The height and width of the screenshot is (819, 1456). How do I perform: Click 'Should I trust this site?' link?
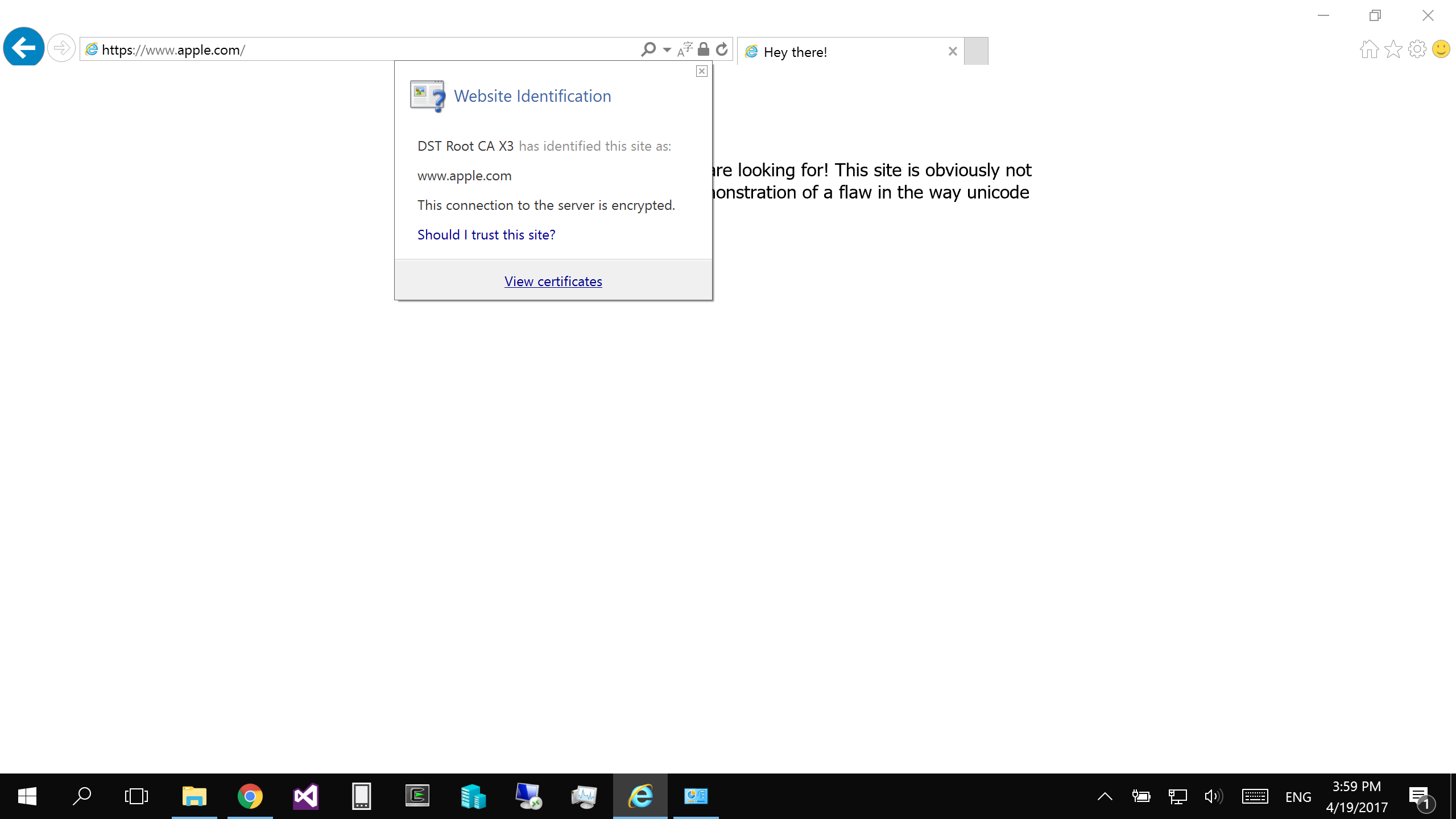[x=486, y=235]
